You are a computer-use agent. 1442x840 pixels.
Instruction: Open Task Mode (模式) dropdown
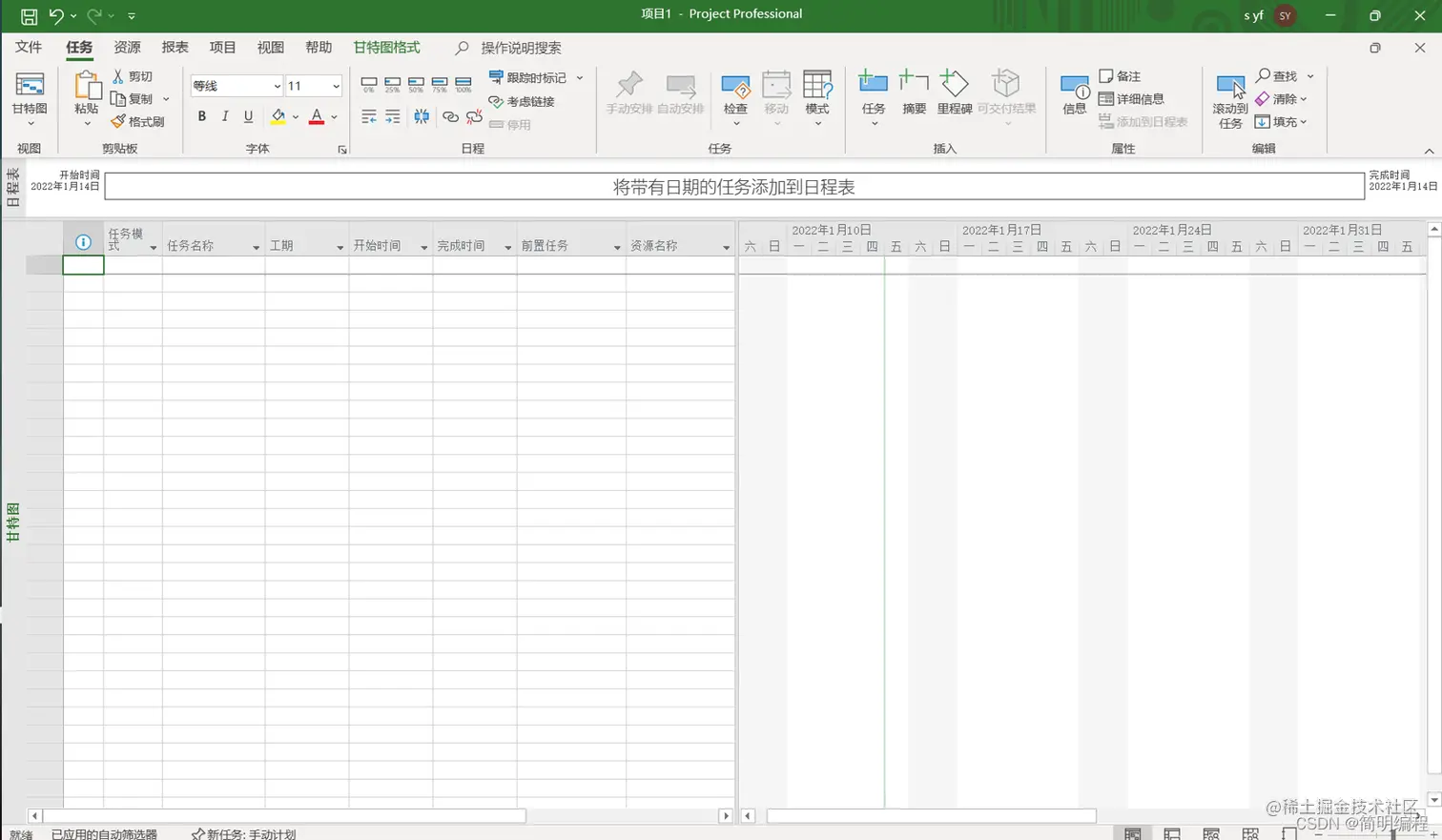[x=817, y=99]
